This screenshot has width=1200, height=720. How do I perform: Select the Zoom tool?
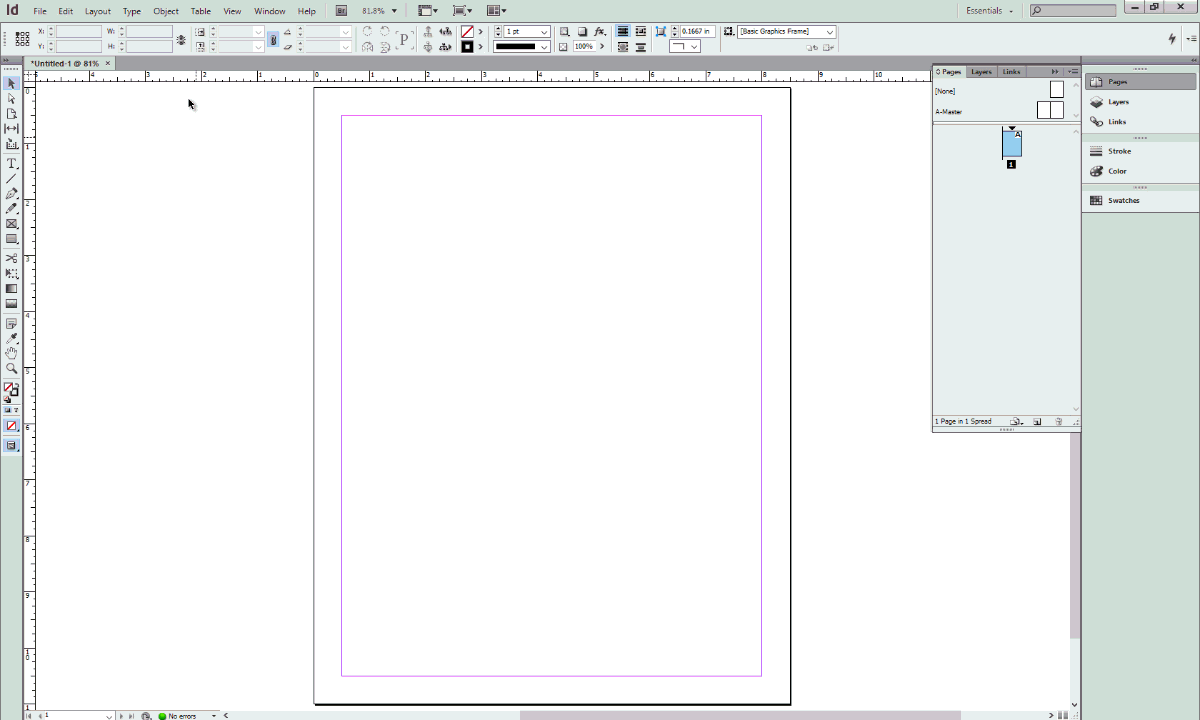click(11, 368)
